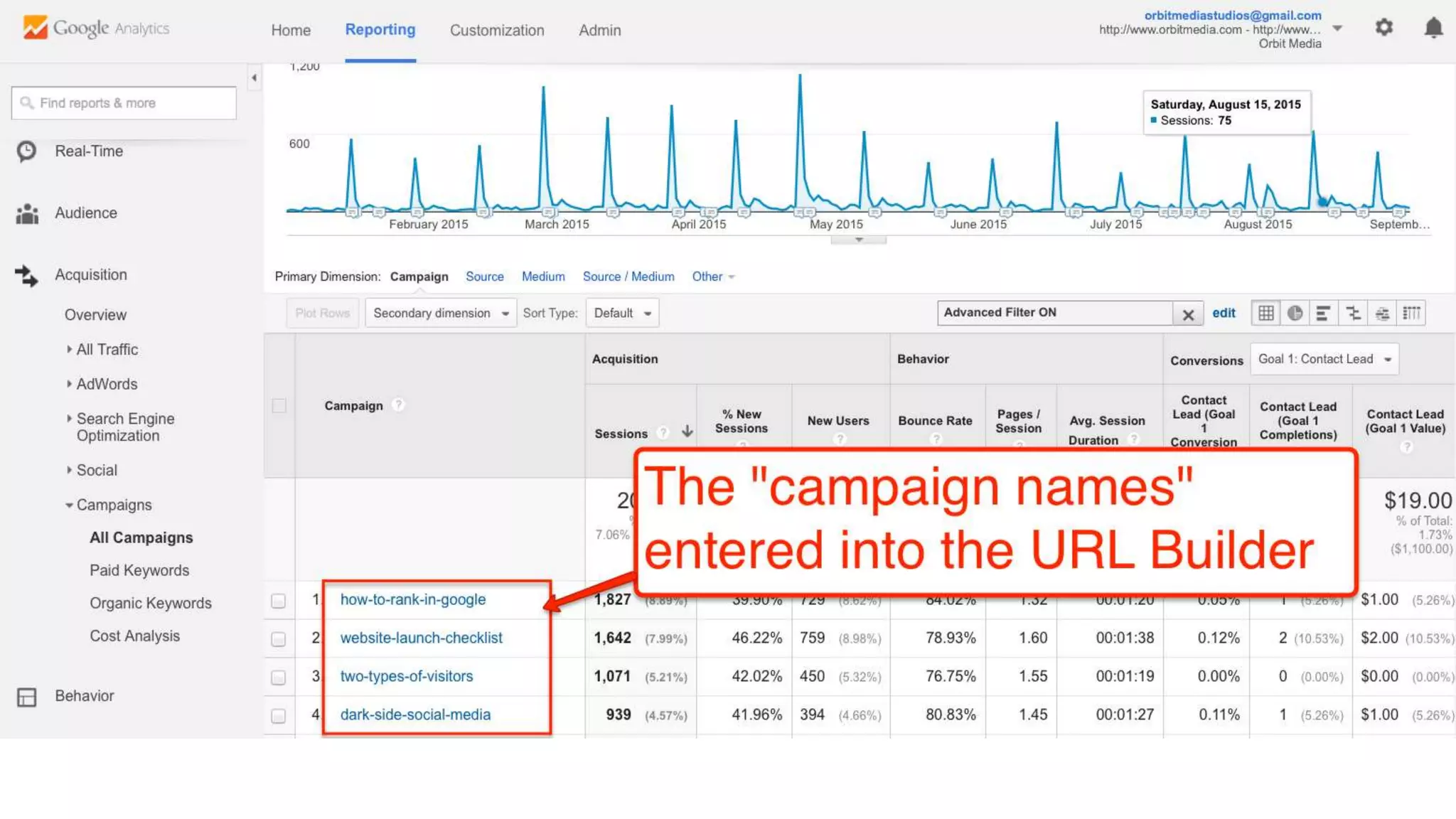
Task: Expand the All Traffic tree item
Action: (x=107, y=349)
